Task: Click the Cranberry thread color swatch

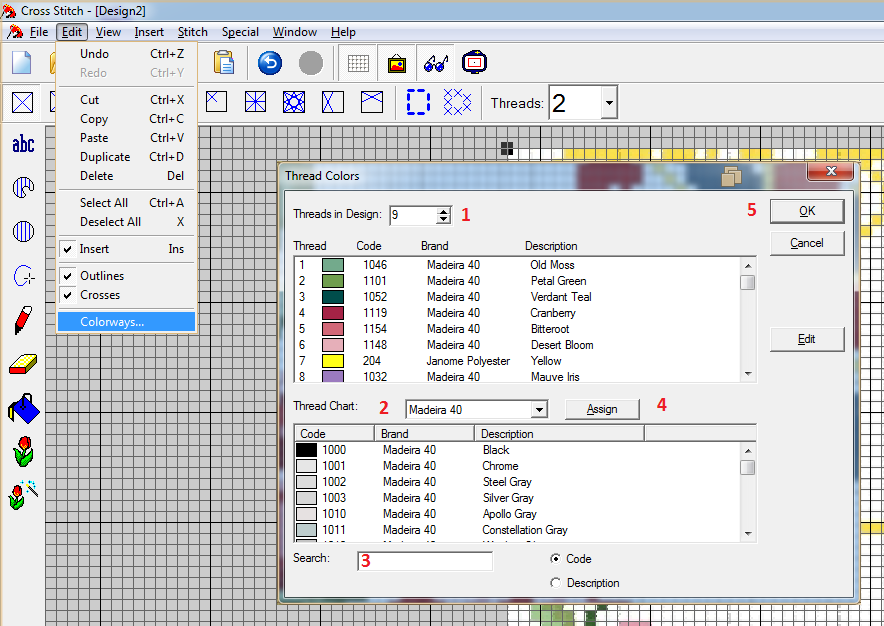Action: [333, 313]
